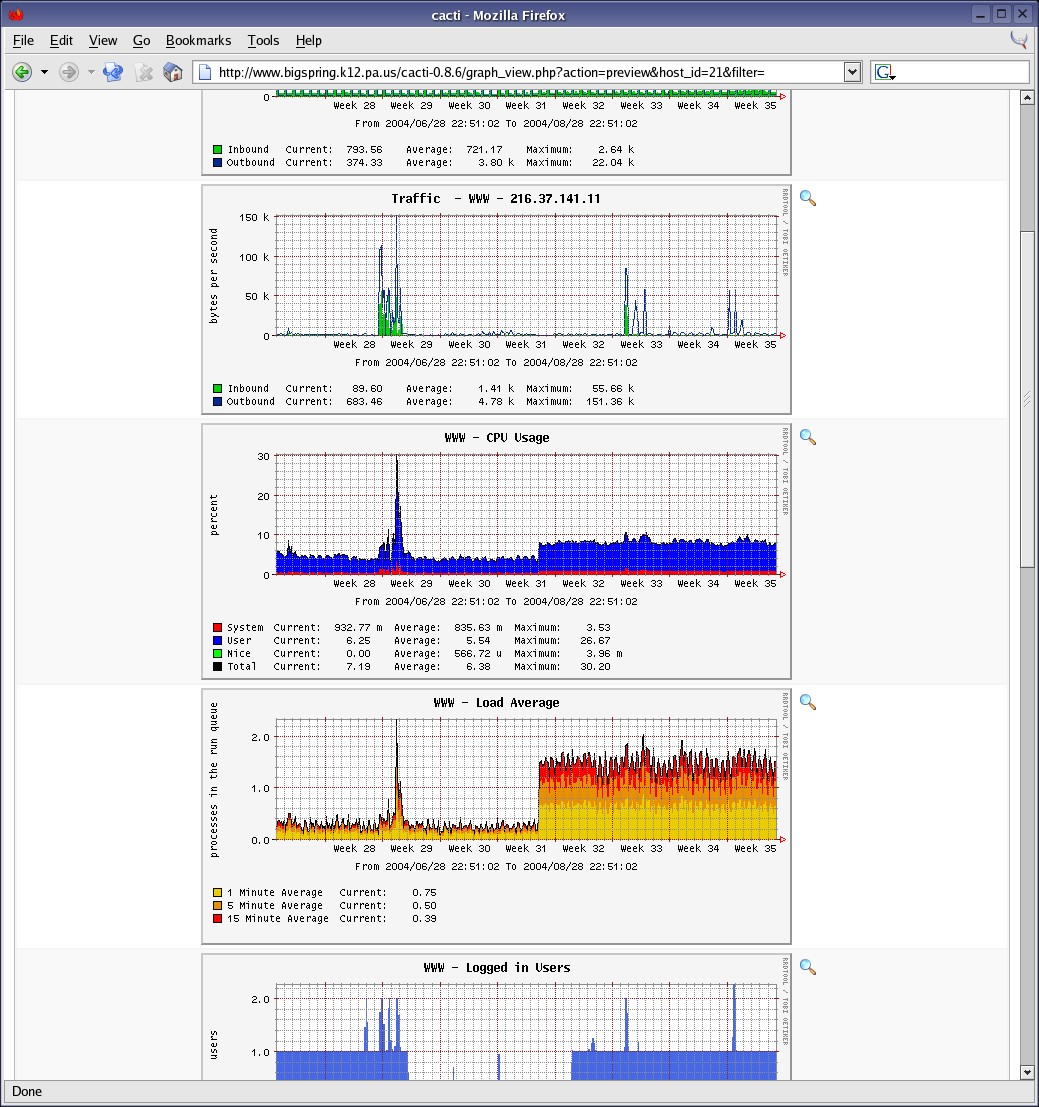Open the search engine selector dropdown
Screen dimensions: 1039x1107
coord(885,72)
